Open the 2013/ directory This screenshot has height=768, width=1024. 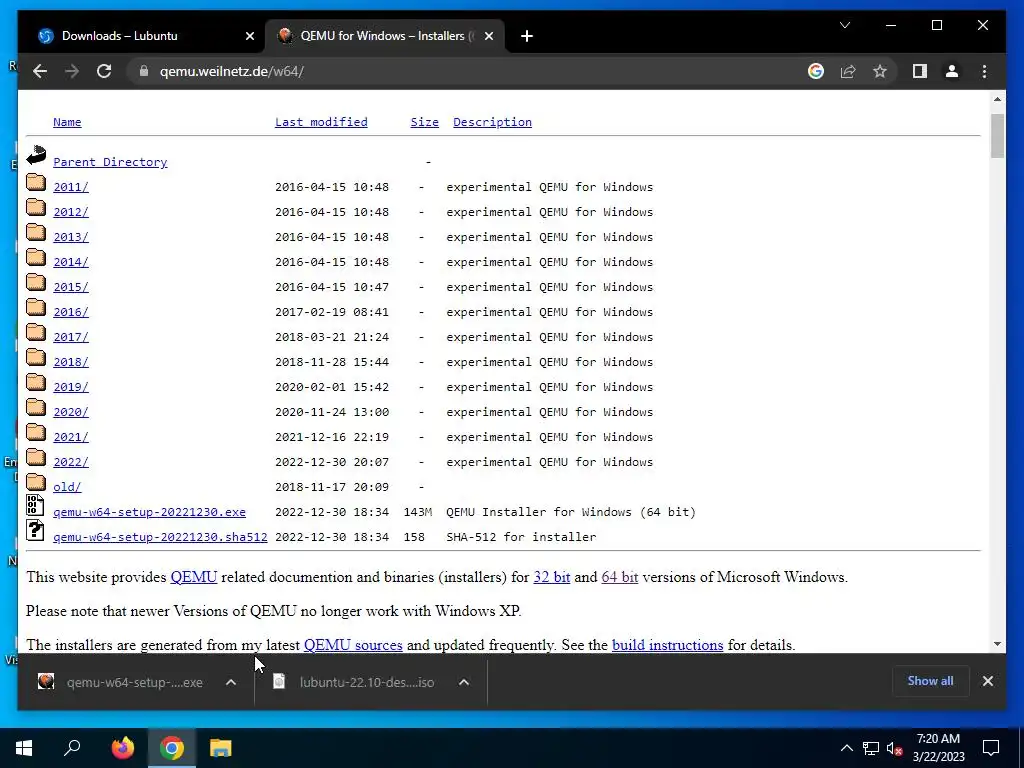click(71, 237)
